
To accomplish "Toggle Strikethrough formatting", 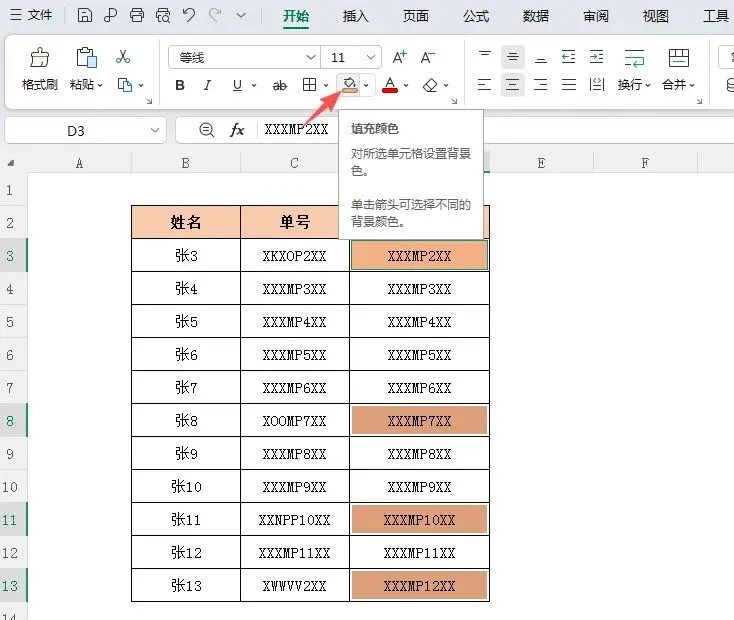I will click(x=279, y=85).
